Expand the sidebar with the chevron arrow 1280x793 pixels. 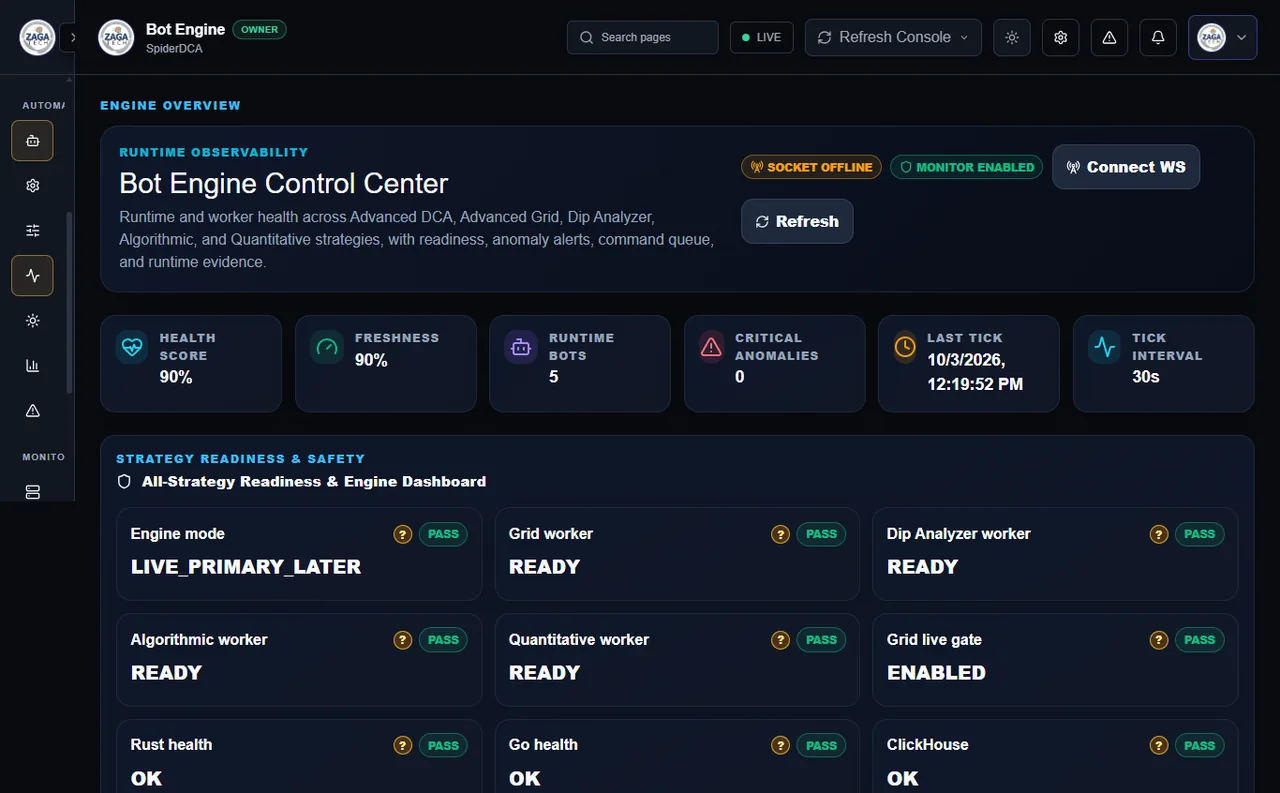(x=72, y=37)
